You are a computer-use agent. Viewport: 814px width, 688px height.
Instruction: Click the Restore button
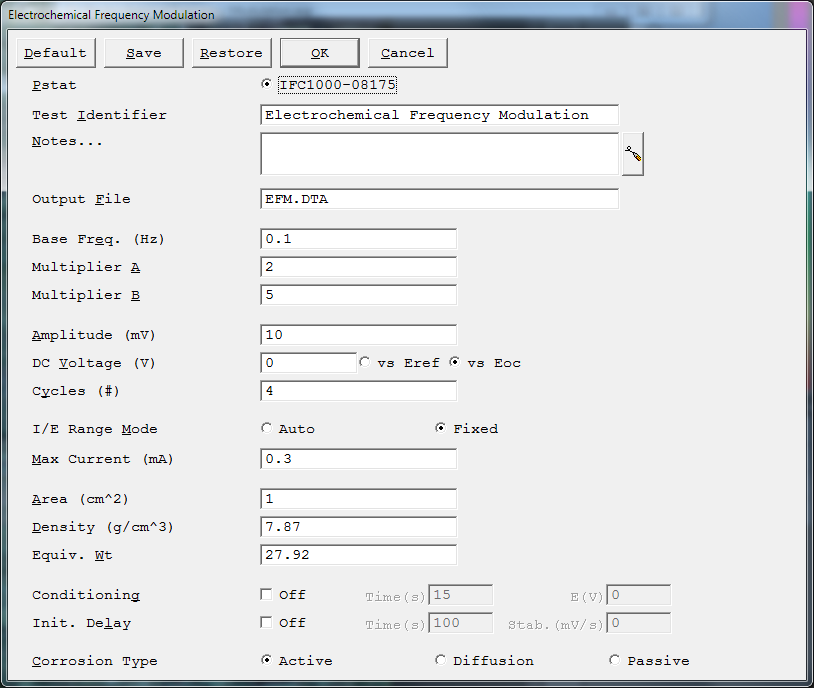(x=232, y=53)
